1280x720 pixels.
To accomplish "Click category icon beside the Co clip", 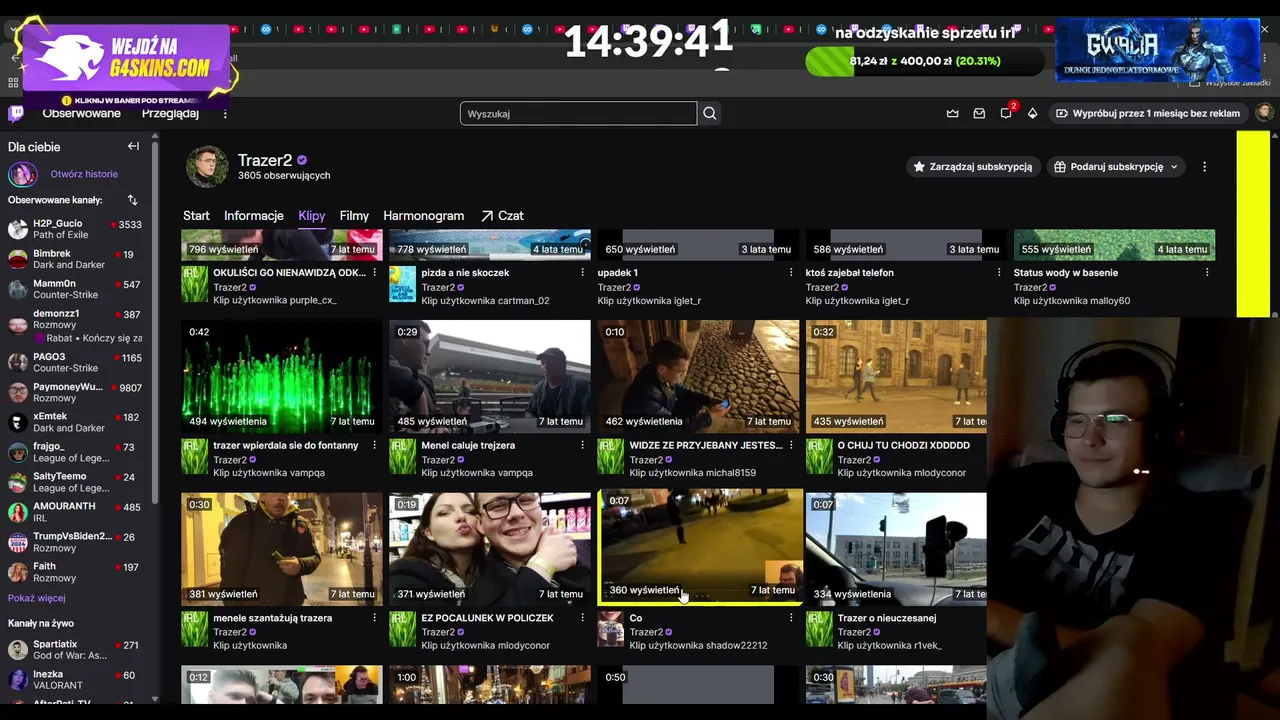I will 610,629.
